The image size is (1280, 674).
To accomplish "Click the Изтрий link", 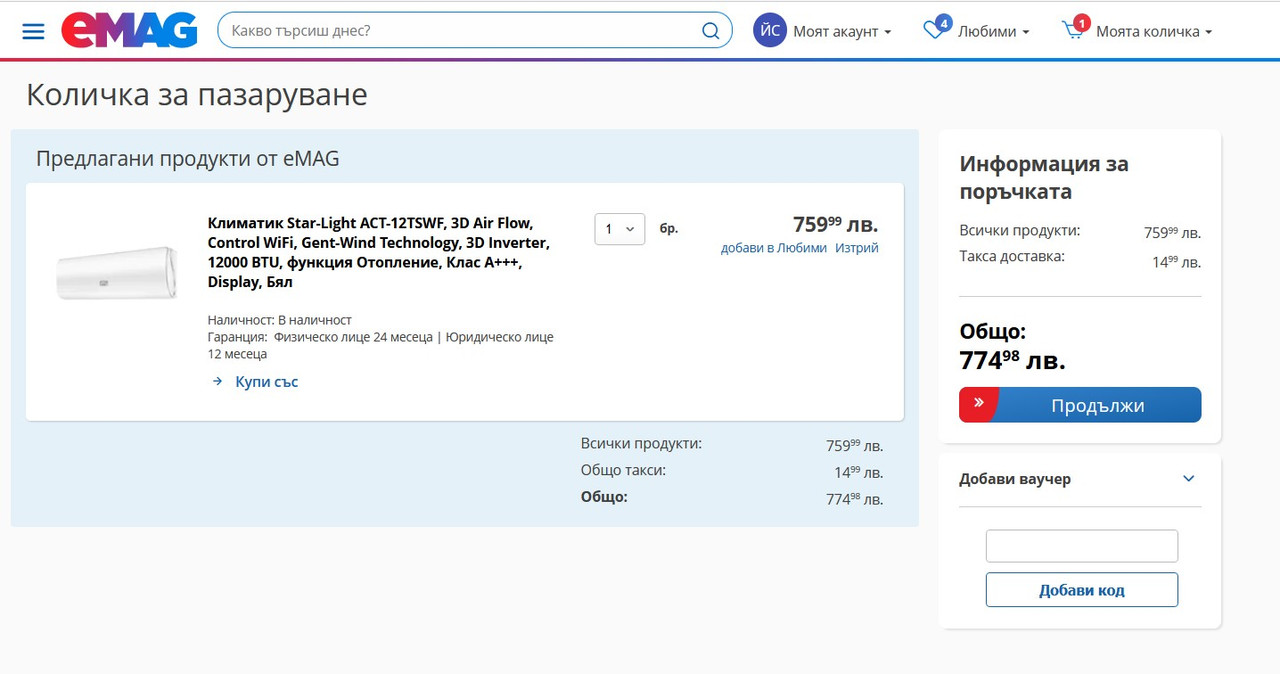I will click(857, 248).
